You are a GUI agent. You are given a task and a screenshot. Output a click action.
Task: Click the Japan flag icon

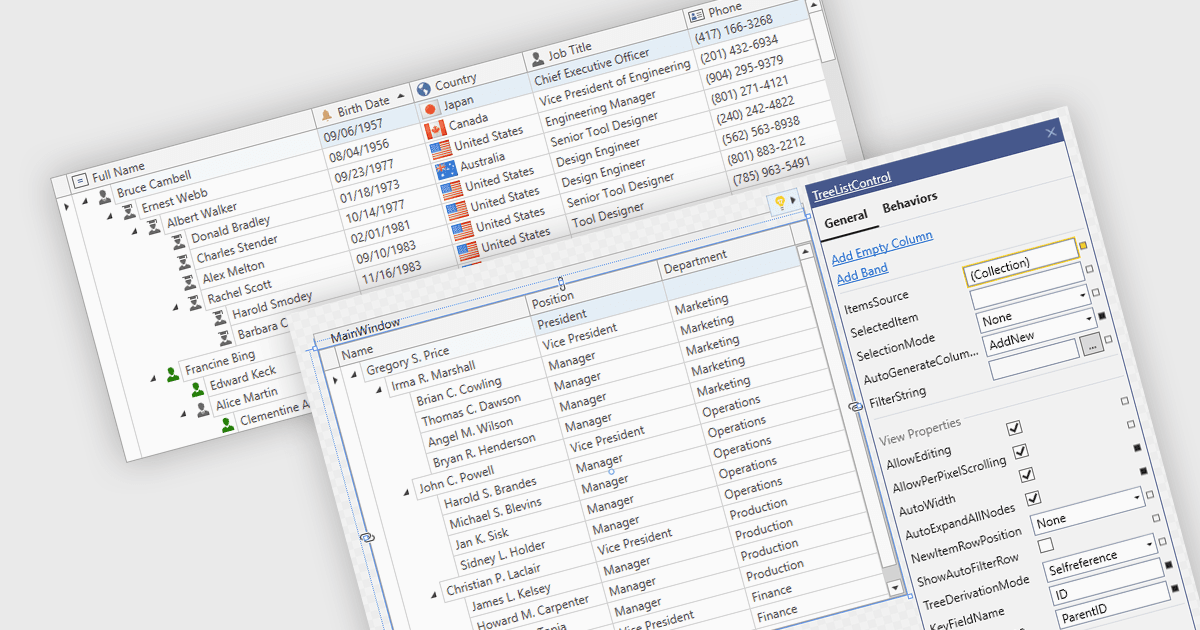[431, 108]
